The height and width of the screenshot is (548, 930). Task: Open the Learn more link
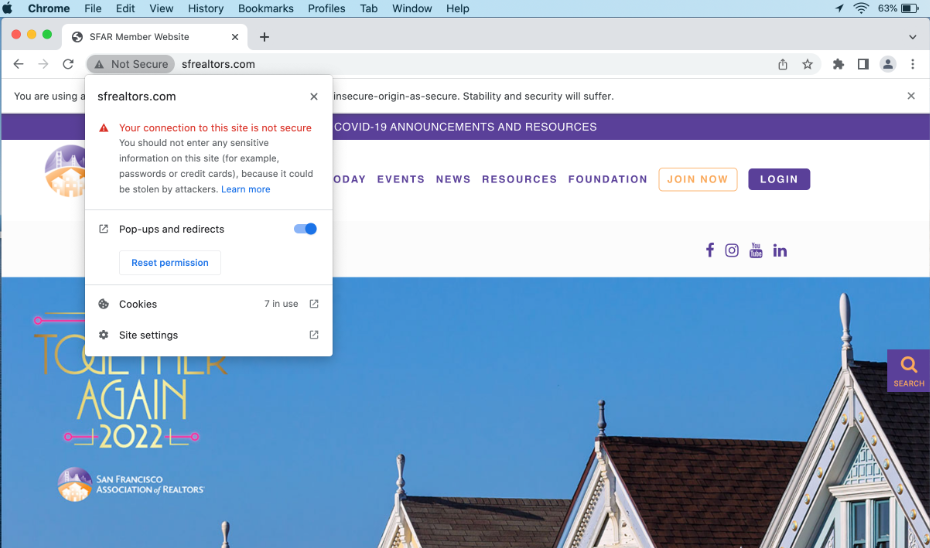246,189
